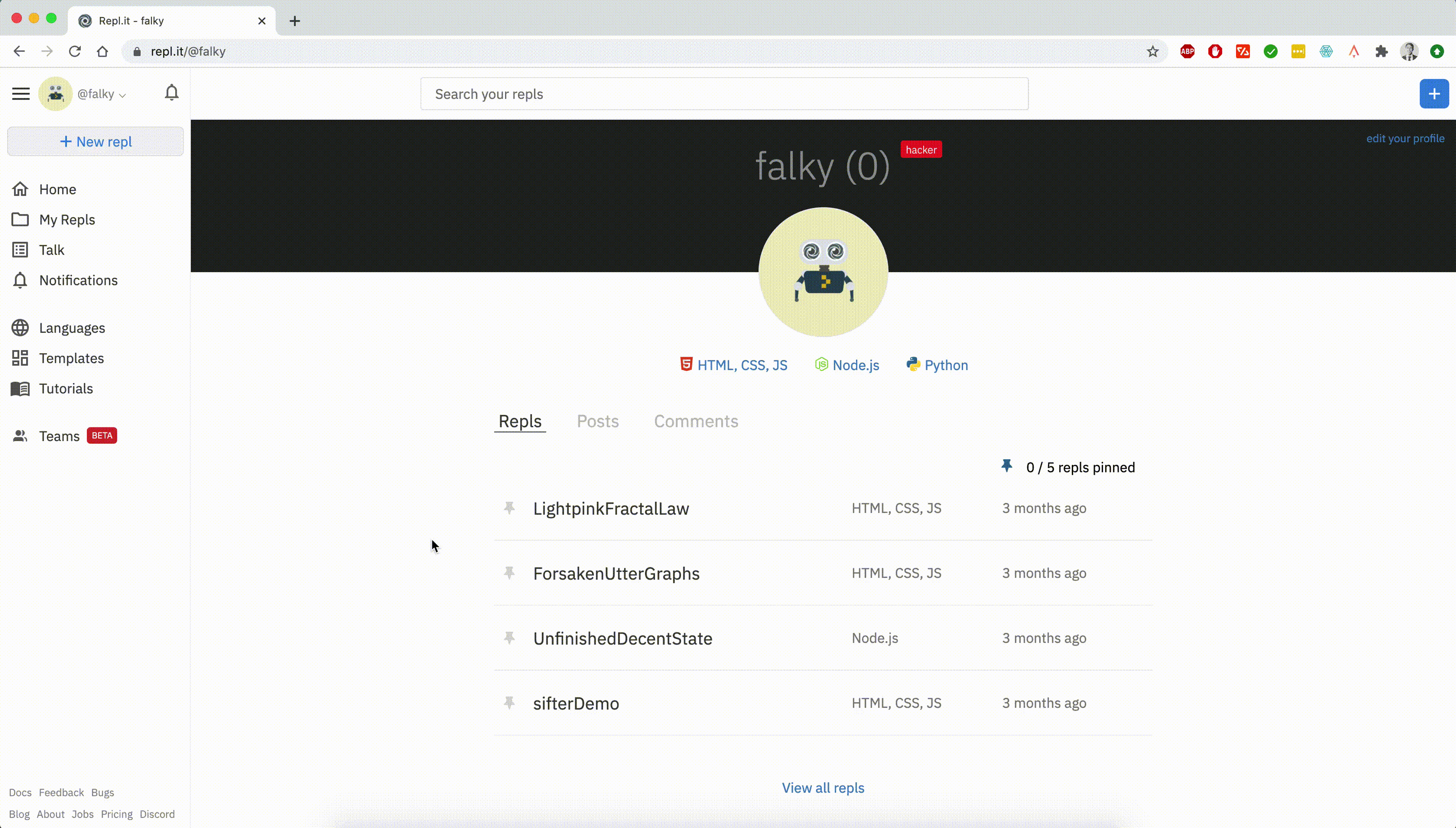Click the View all repls link
This screenshot has height=828, width=1456.
coord(823,788)
